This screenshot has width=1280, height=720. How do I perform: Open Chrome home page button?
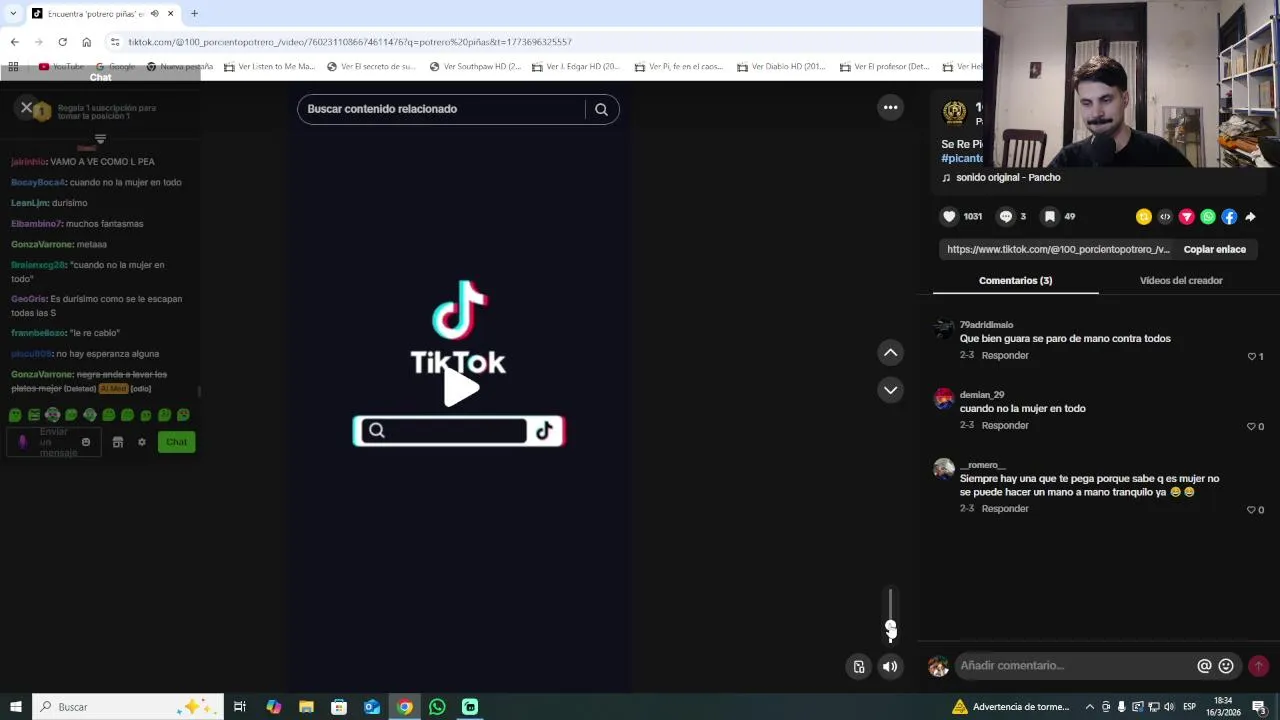tap(87, 42)
